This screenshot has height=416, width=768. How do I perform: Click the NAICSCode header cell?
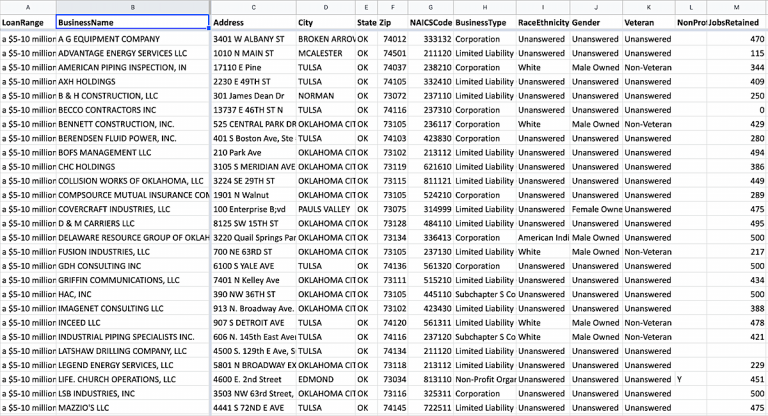point(431,22)
